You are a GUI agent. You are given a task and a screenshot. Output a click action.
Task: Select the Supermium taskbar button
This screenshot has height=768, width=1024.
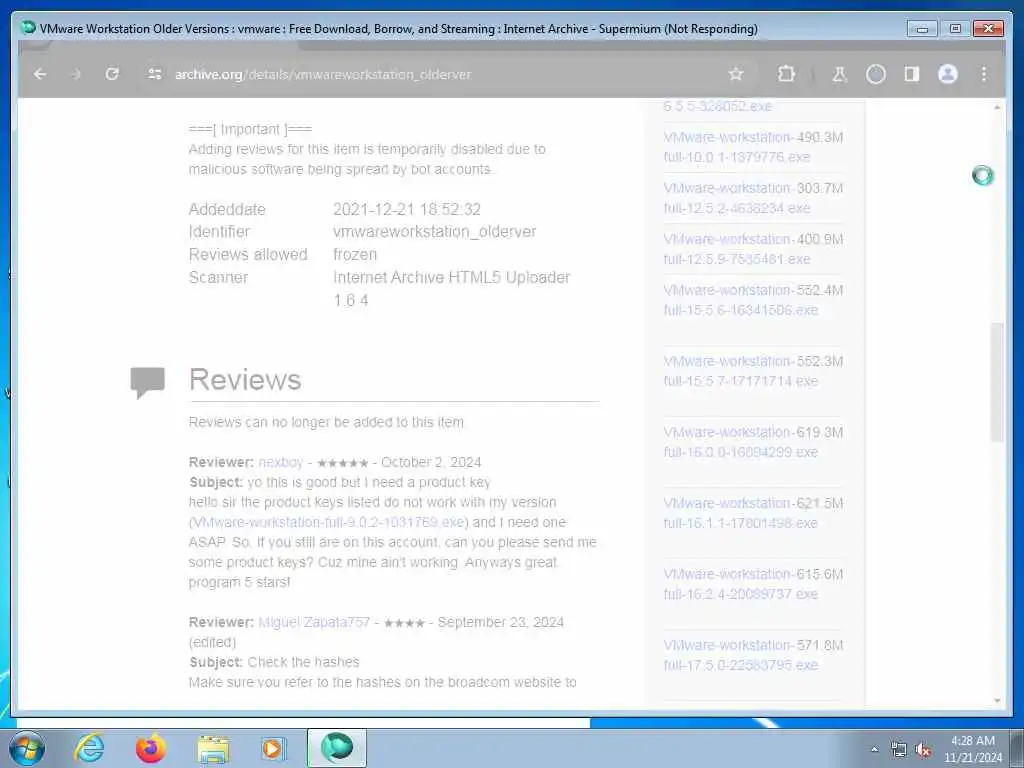click(x=337, y=748)
